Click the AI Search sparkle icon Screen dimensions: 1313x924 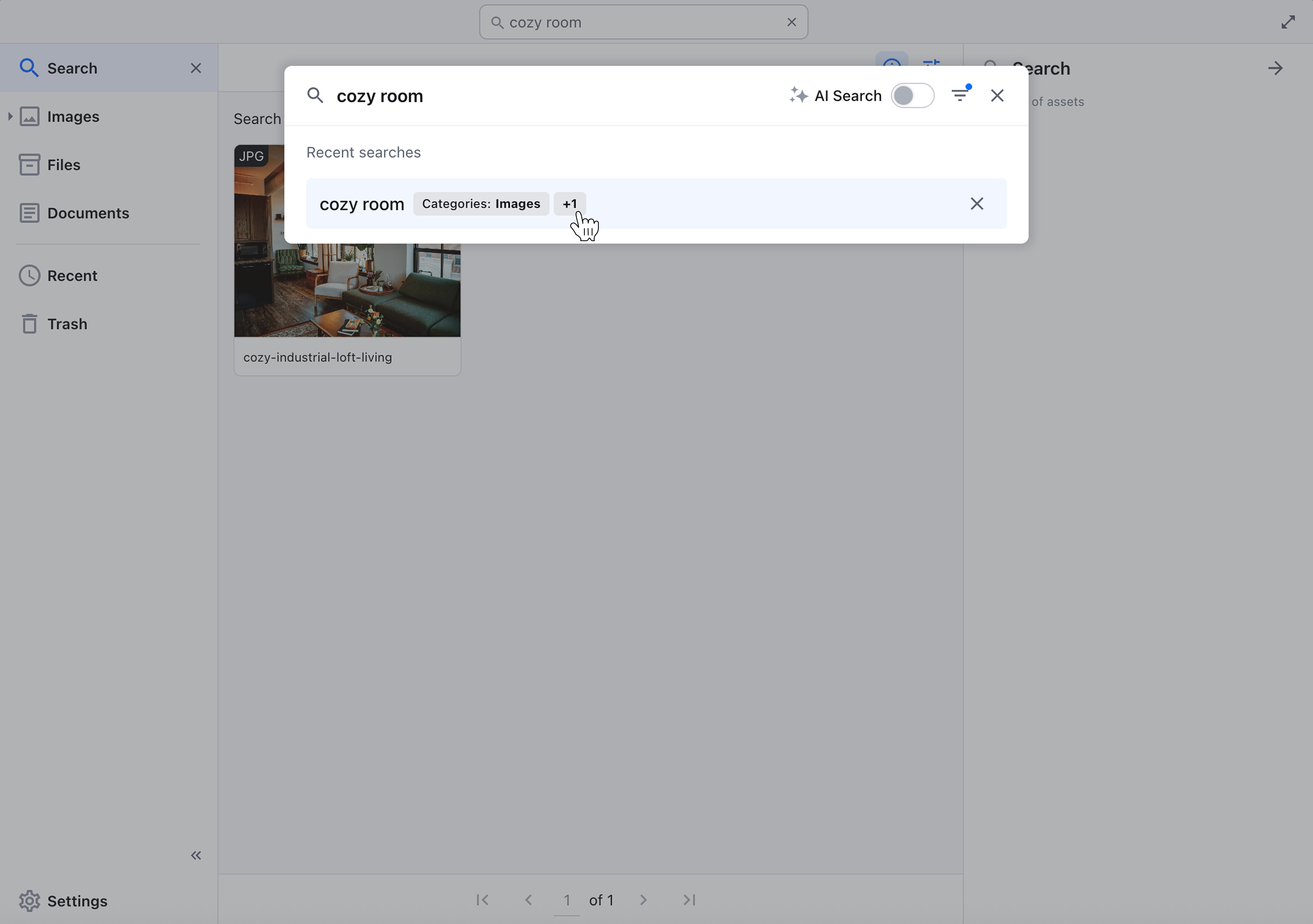tap(798, 95)
